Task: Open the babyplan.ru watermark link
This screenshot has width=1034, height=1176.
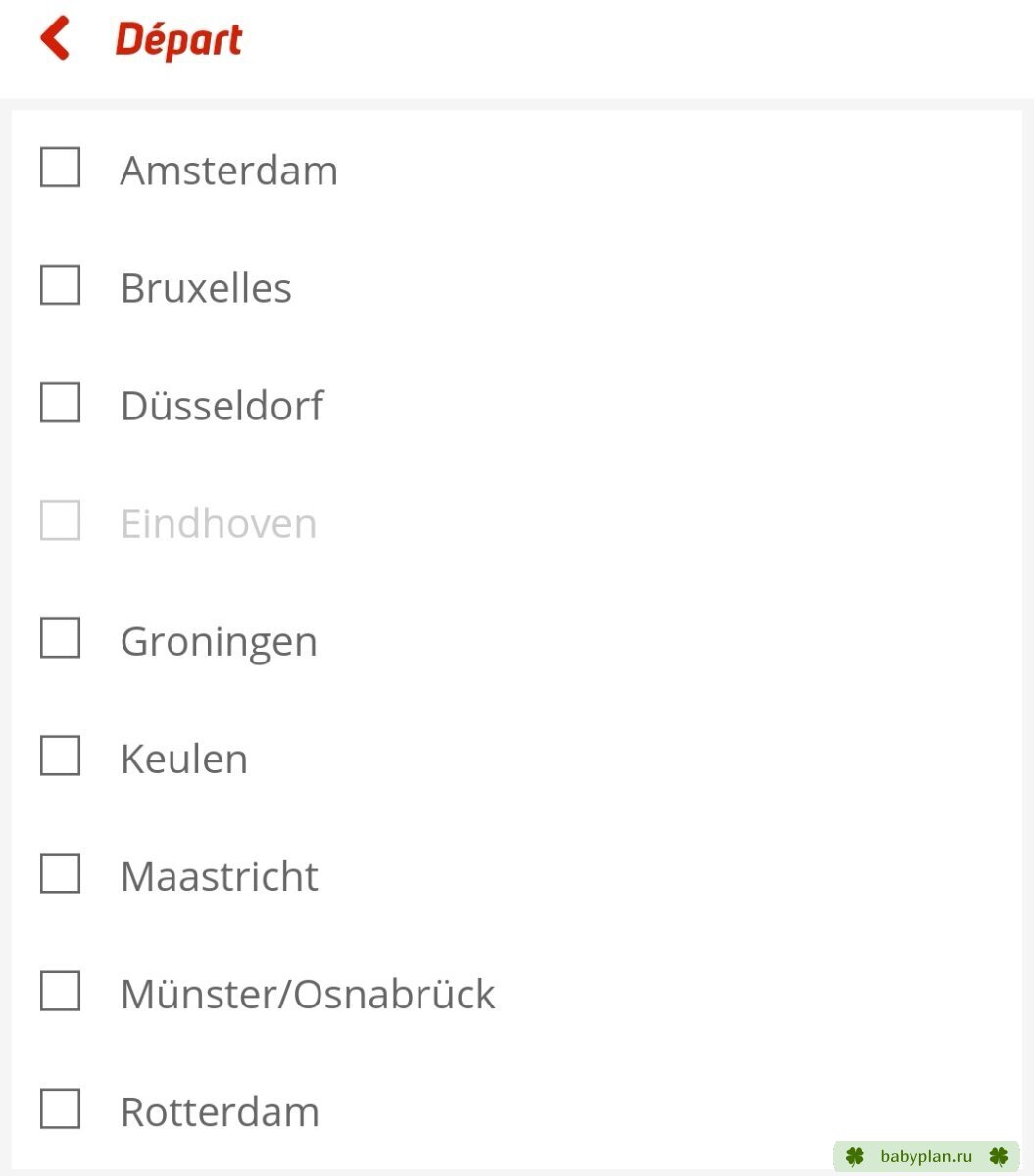Action: [926, 1156]
